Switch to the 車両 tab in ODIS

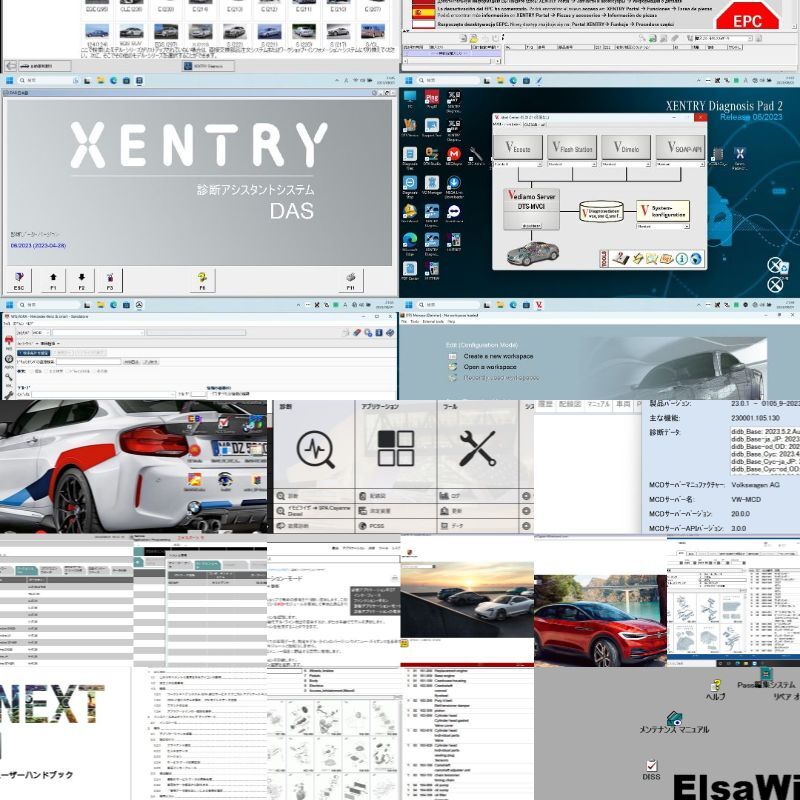623,404
